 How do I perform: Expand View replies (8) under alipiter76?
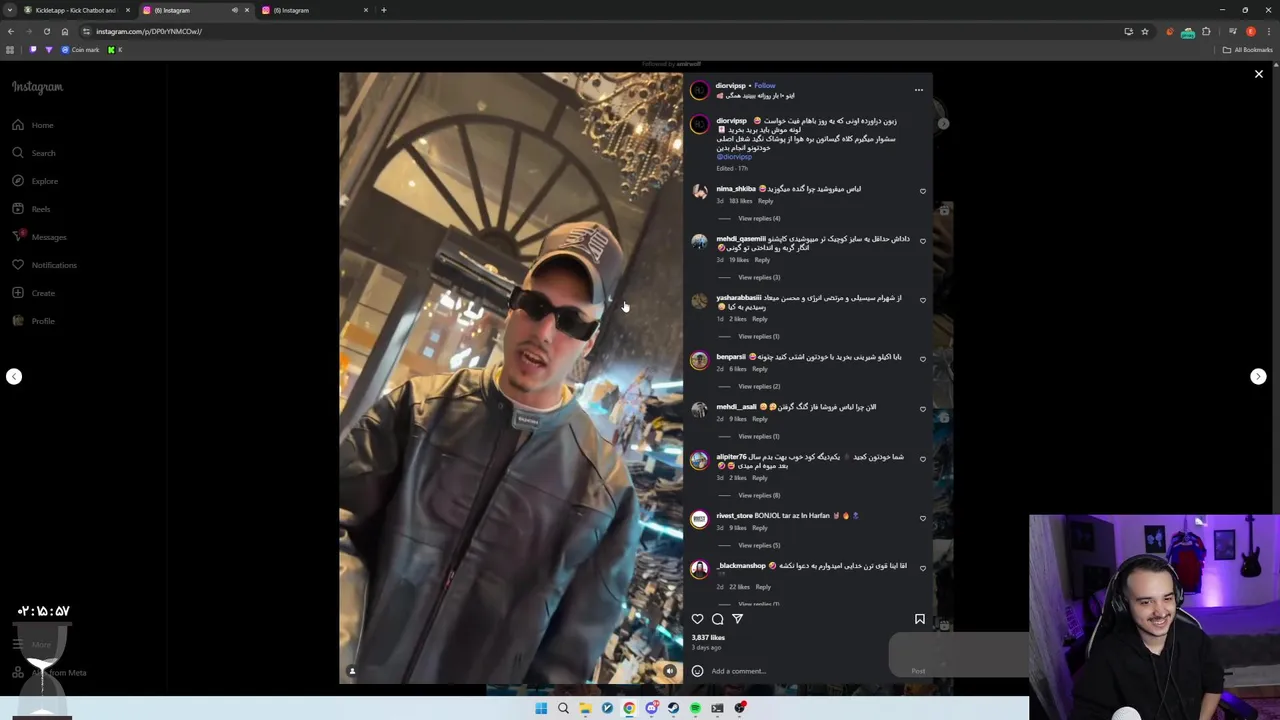pos(759,495)
